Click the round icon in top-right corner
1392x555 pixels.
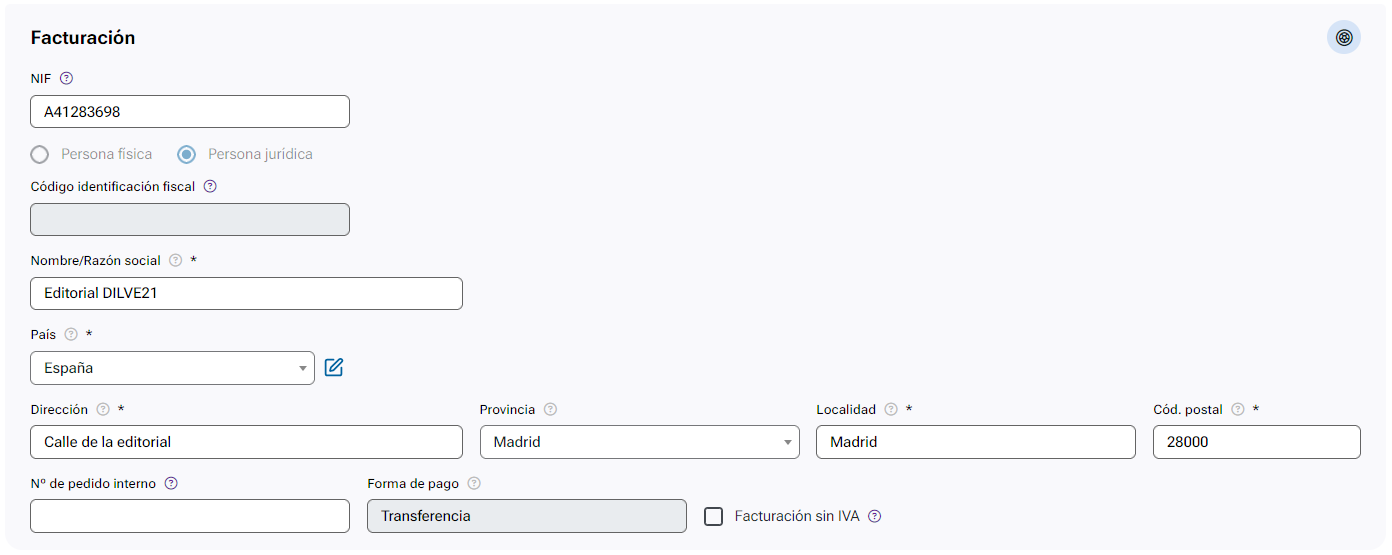[x=1344, y=38]
